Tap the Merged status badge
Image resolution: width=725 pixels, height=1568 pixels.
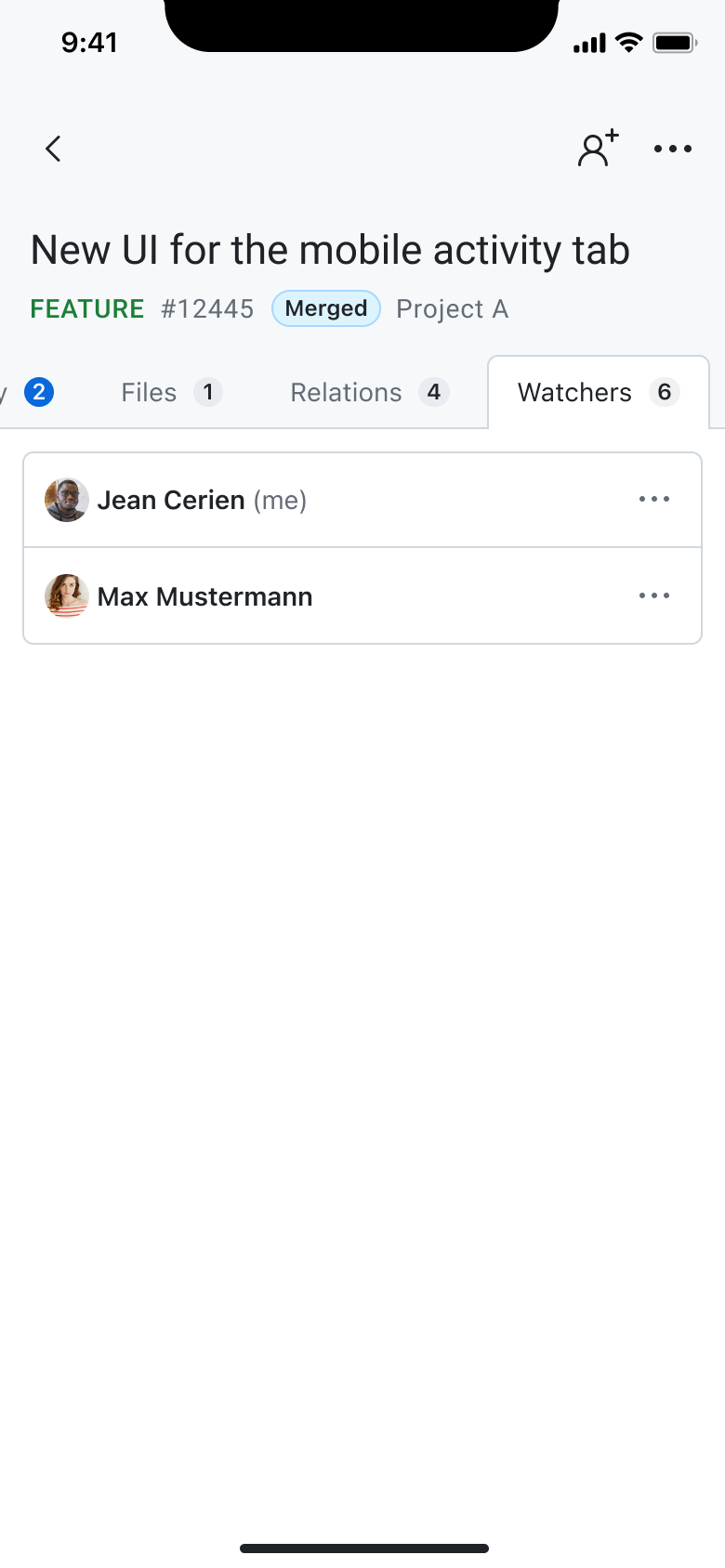pos(325,308)
